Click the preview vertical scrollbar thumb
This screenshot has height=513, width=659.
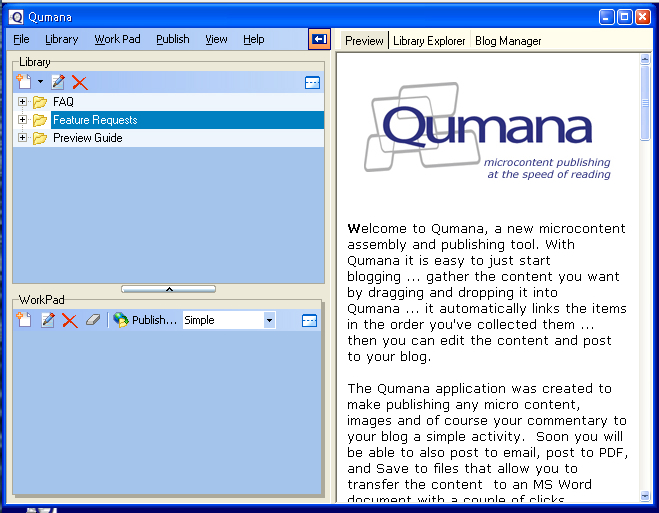click(x=645, y=103)
